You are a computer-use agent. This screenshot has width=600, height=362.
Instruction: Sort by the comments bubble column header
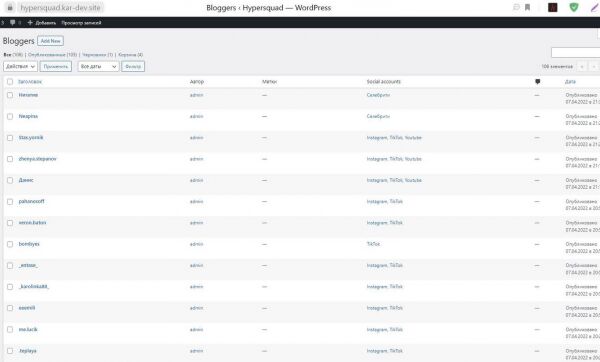point(538,82)
